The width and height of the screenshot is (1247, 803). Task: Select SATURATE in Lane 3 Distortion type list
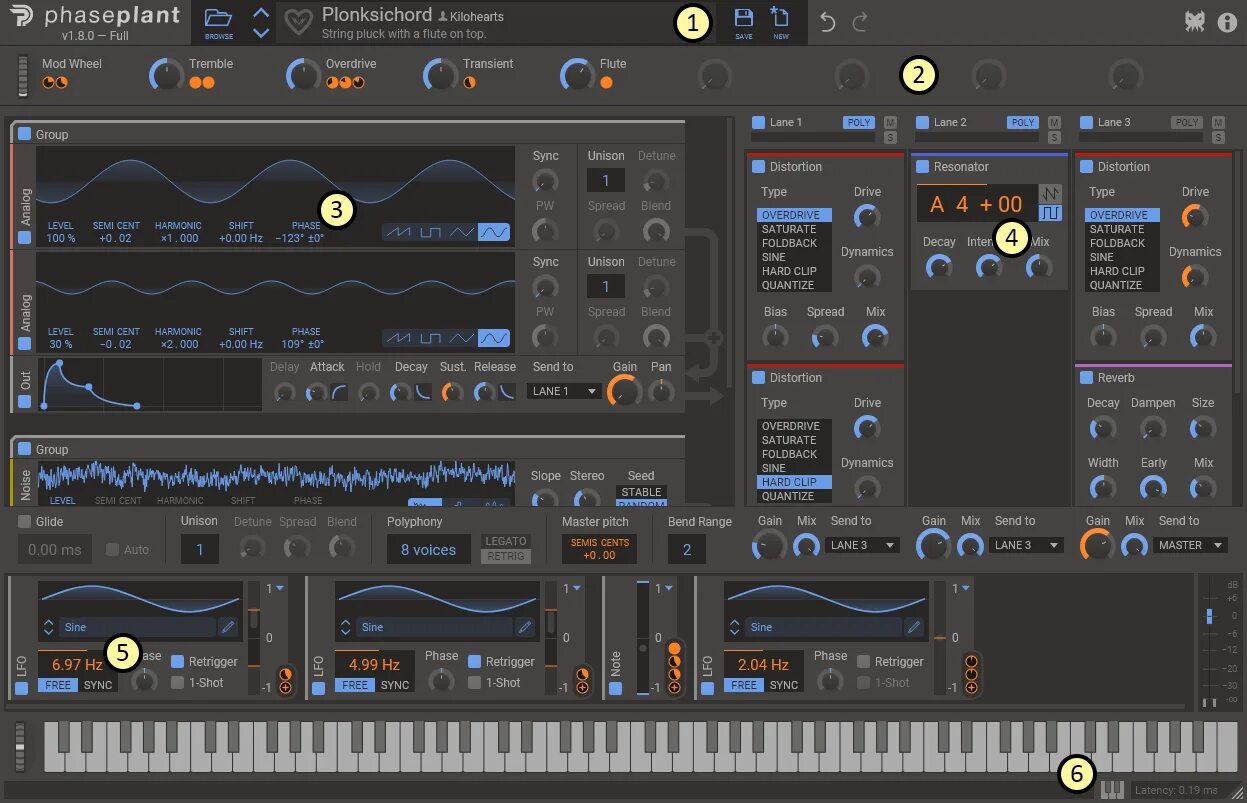click(1122, 229)
